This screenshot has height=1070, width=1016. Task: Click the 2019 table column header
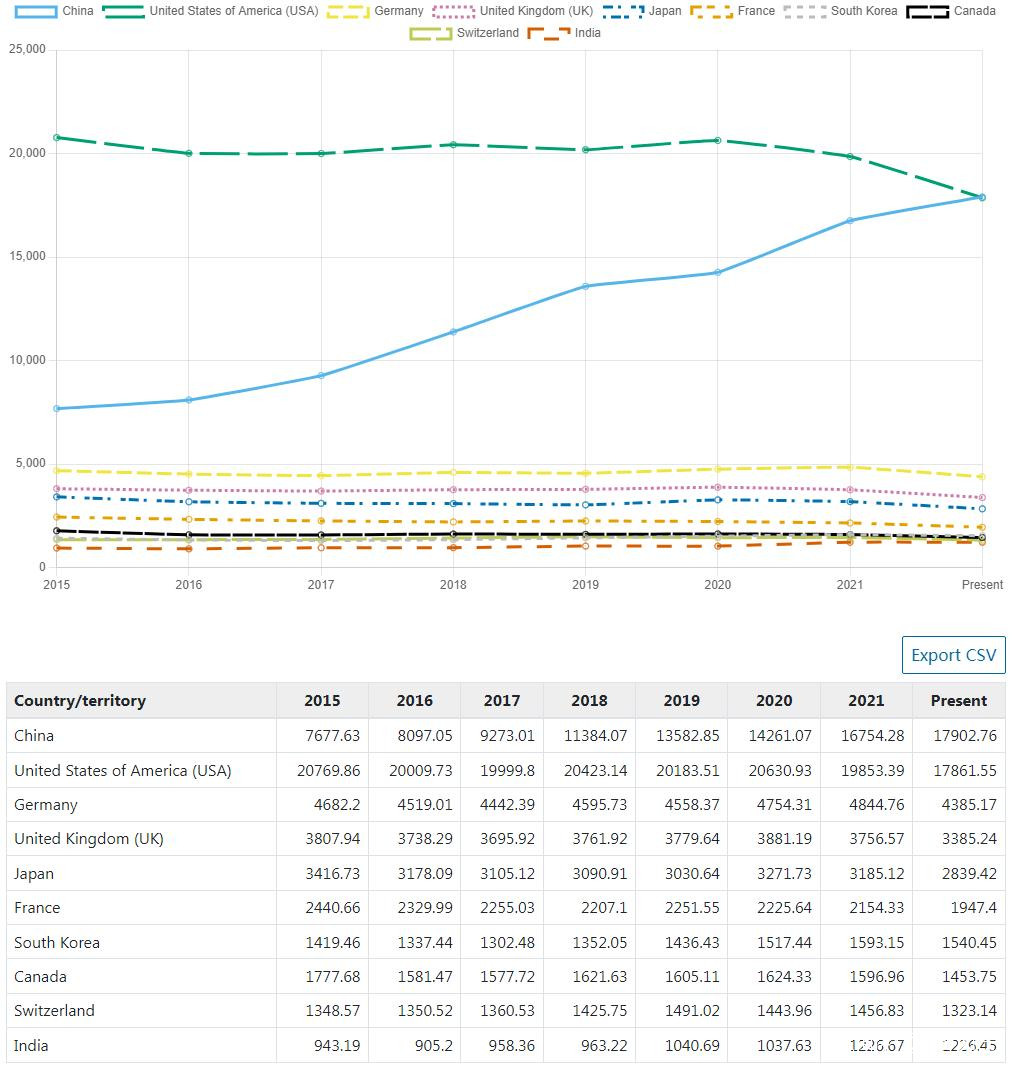682,701
